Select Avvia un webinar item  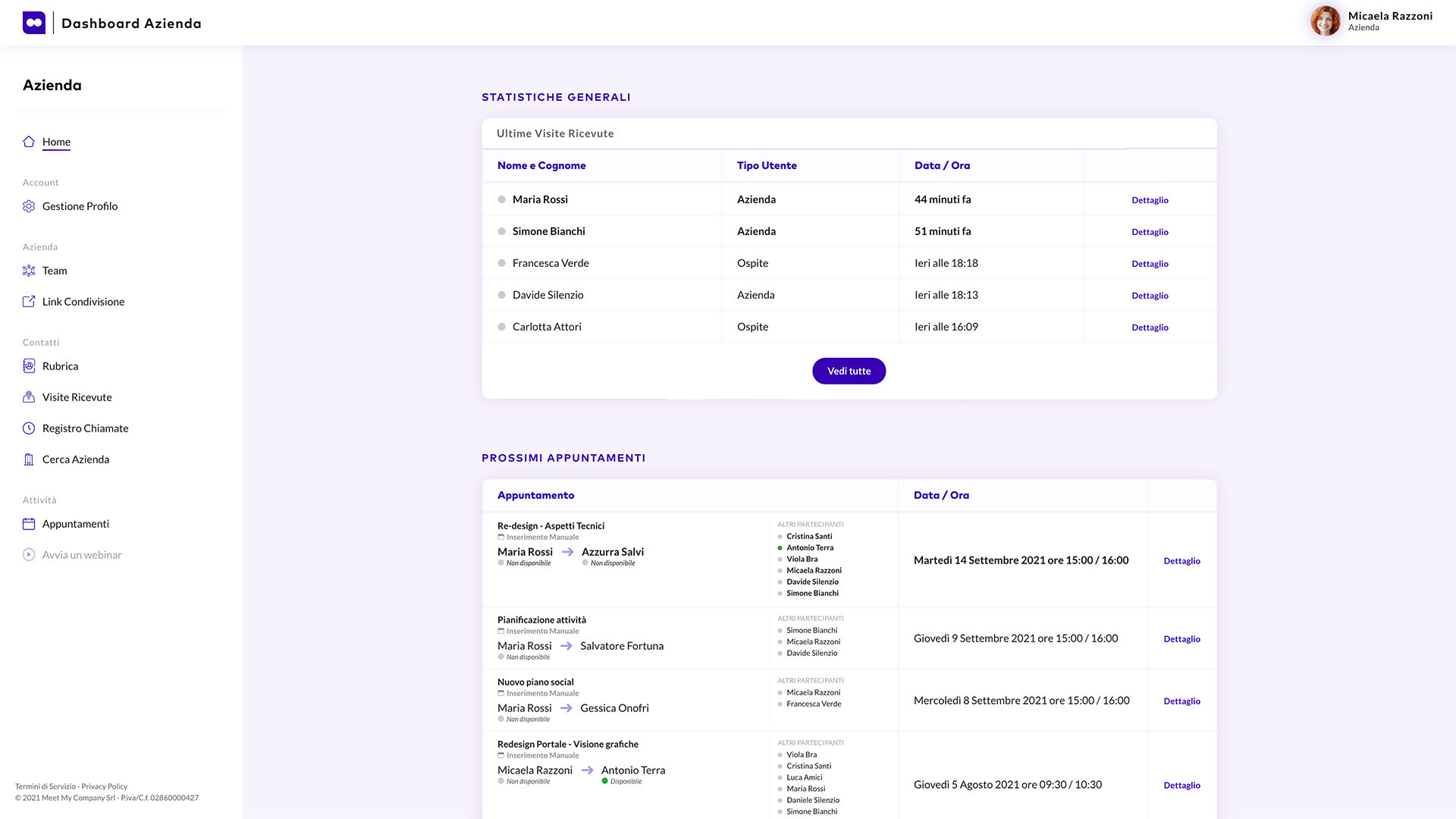click(x=82, y=555)
